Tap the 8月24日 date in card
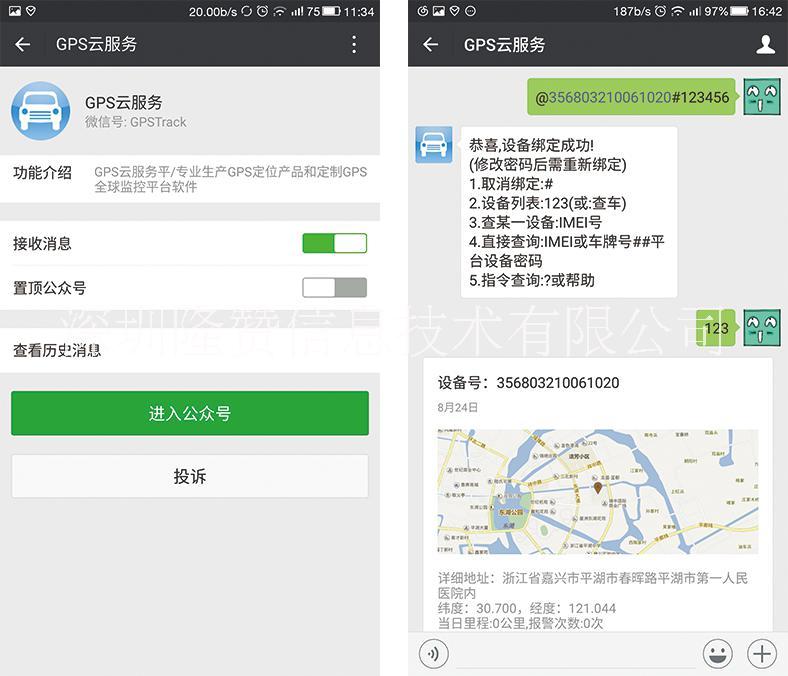Viewport: 788px width, 676px height. (457, 407)
